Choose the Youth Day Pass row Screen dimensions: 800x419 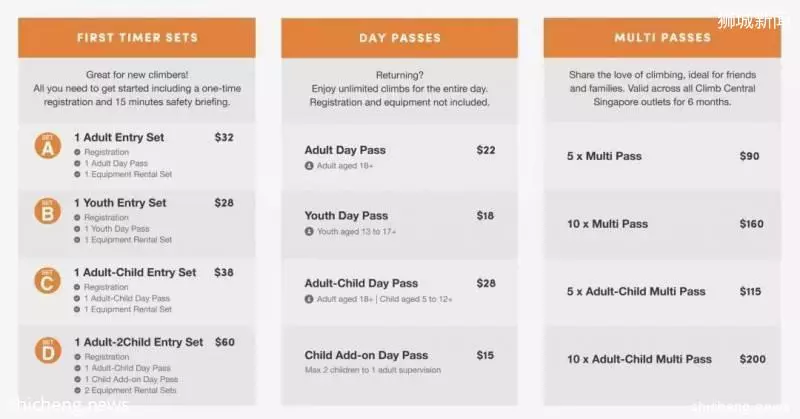pyautogui.click(x=399, y=224)
